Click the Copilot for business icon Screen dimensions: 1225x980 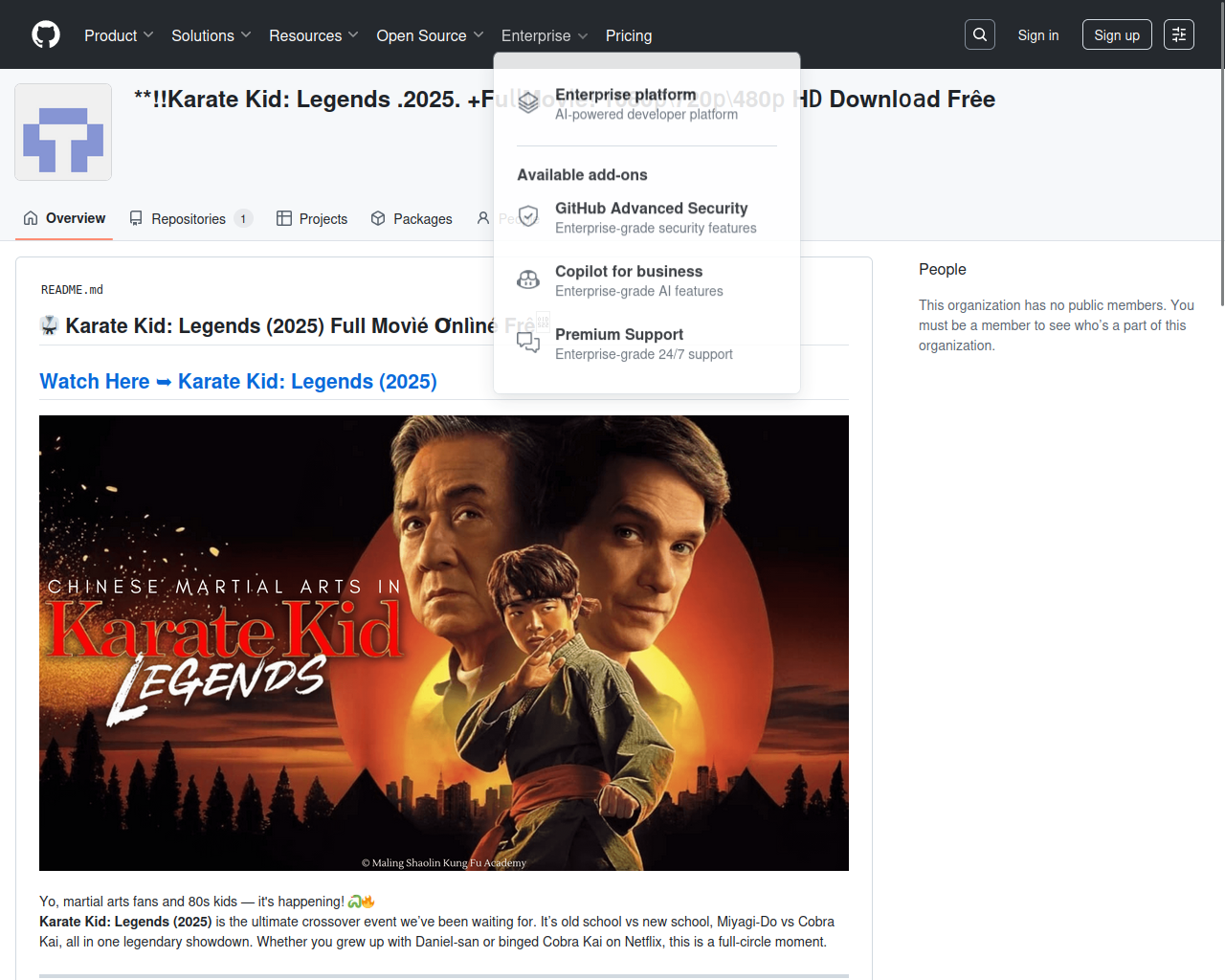[528, 279]
